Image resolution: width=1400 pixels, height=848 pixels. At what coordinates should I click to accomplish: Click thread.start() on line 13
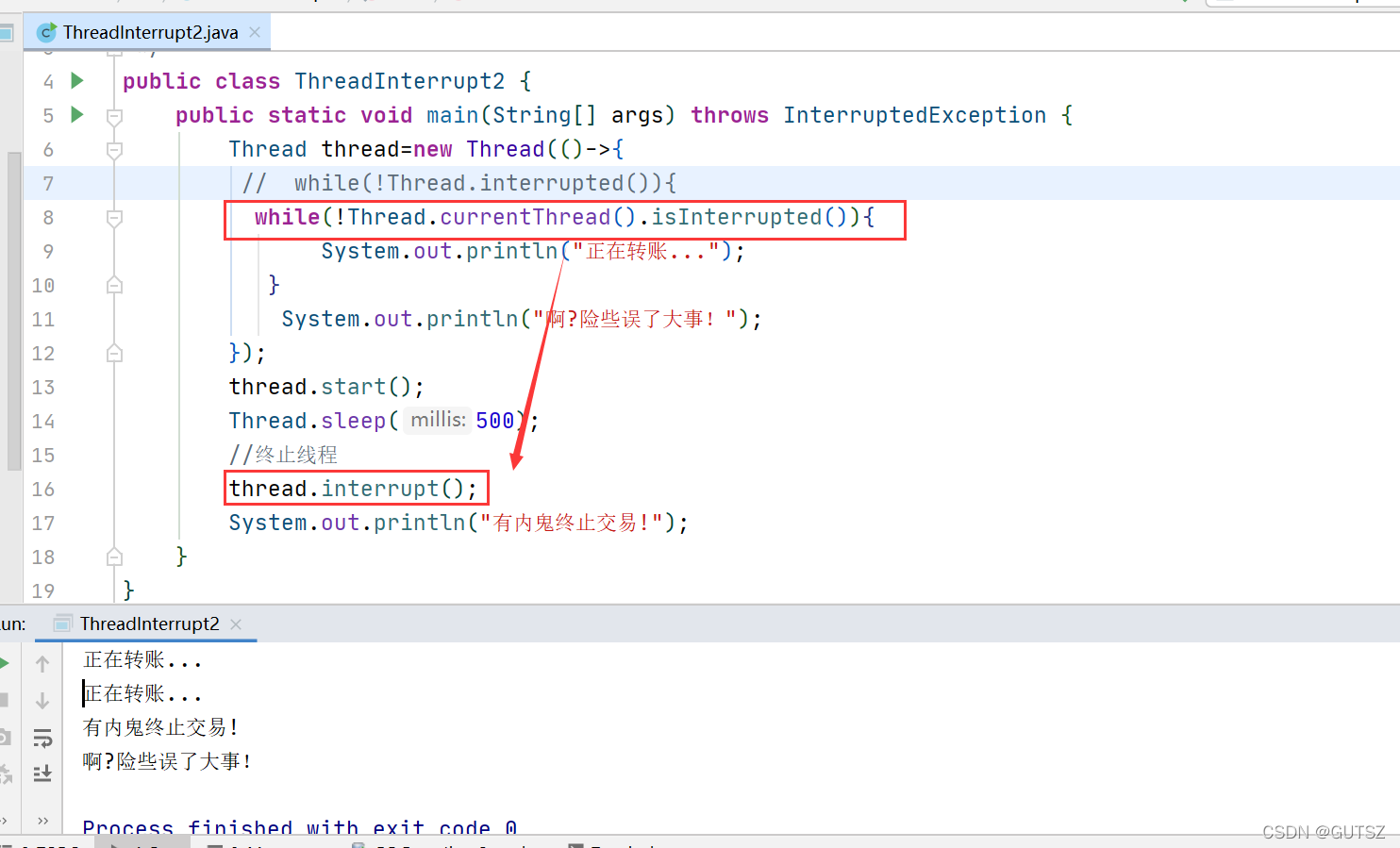pos(326,387)
